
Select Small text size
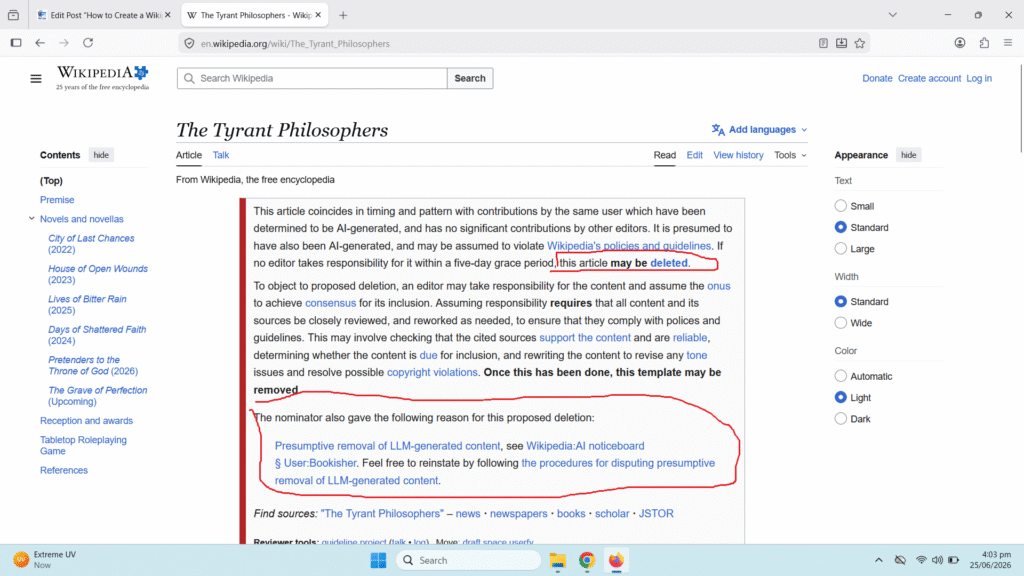(840, 206)
